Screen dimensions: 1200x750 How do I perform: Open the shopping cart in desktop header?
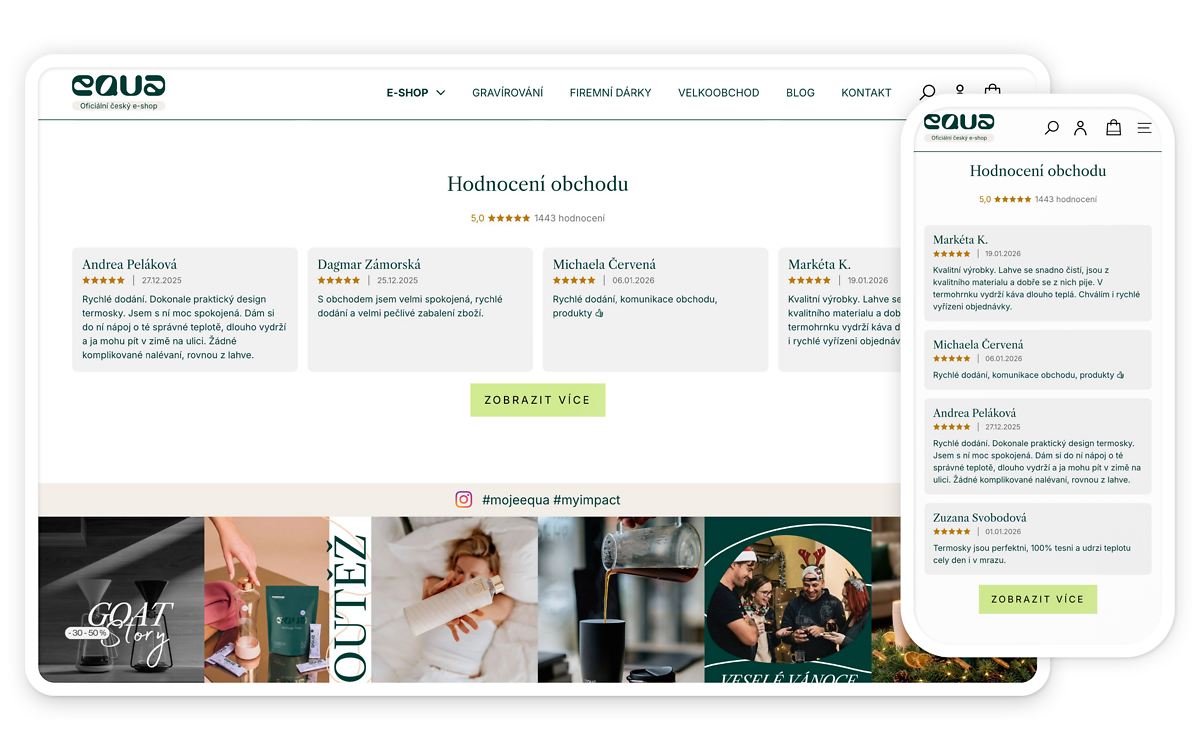[992, 90]
